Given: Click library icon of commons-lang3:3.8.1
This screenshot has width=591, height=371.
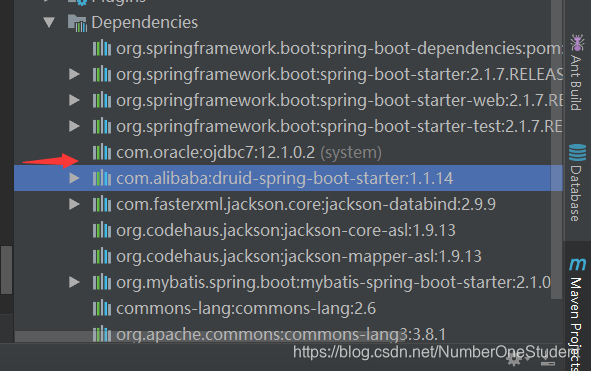Looking at the screenshot, I should point(102,334).
